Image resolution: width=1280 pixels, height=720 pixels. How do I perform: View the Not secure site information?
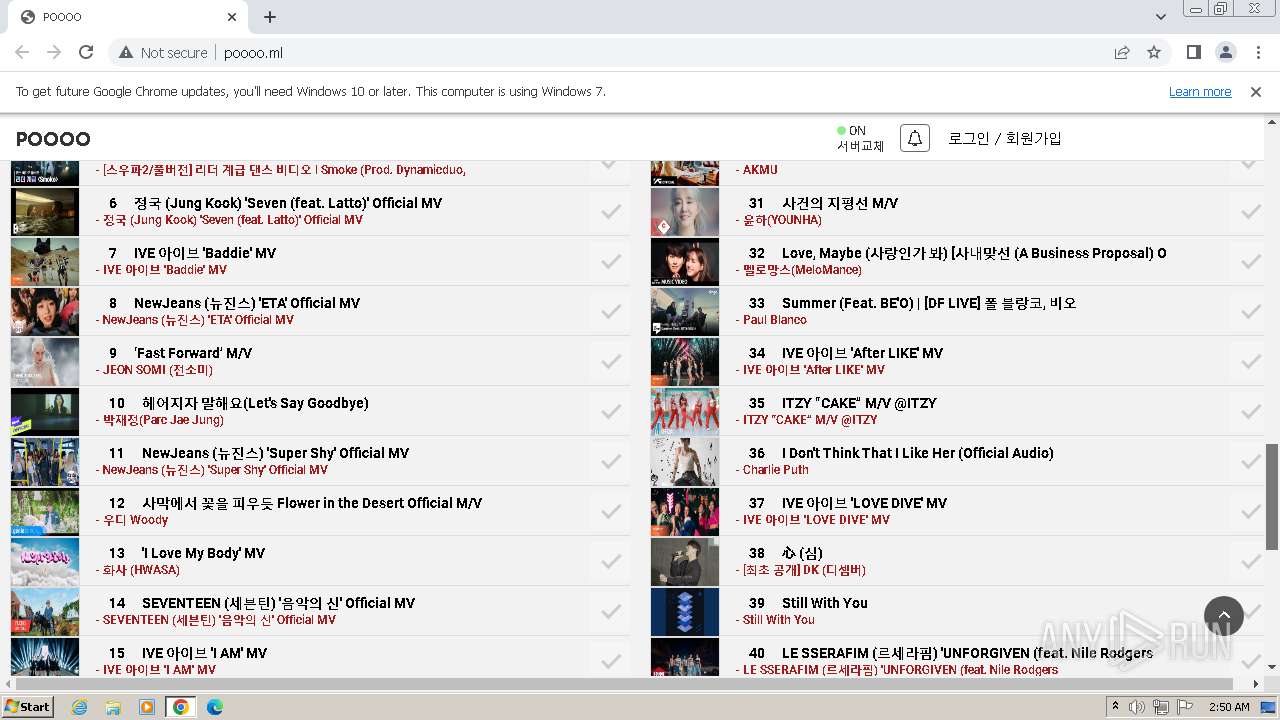164,52
